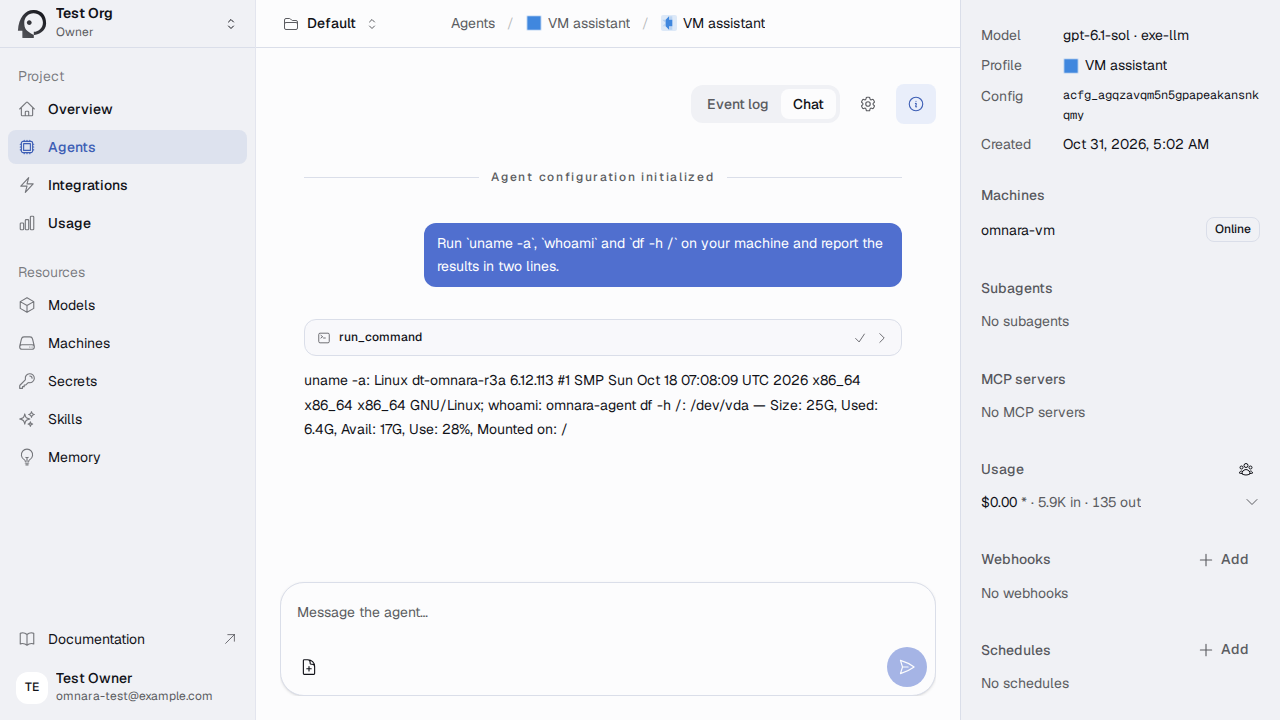Image resolution: width=1280 pixels, height=720 pixels.
Task: Click the message input field
Action: 608,613
